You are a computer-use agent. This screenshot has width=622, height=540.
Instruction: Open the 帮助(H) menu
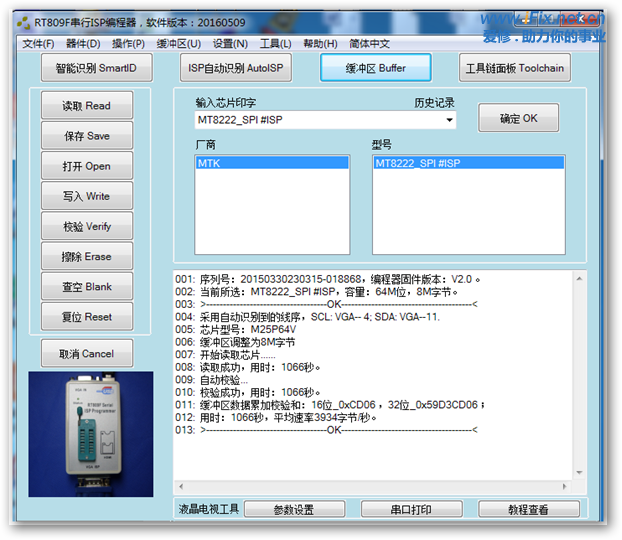click(x=321, y=44)
